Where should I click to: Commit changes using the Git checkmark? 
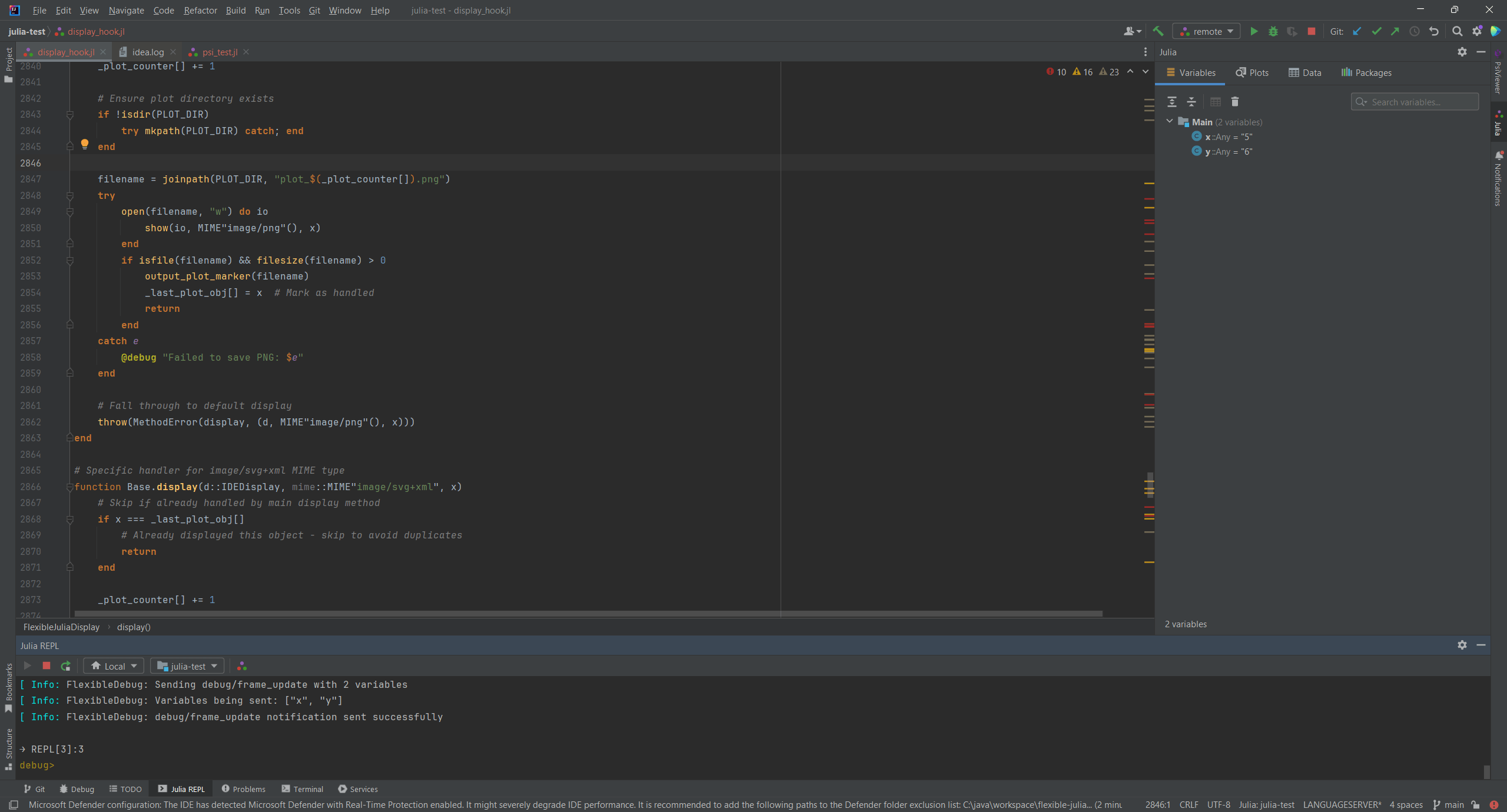[1376, 31]
